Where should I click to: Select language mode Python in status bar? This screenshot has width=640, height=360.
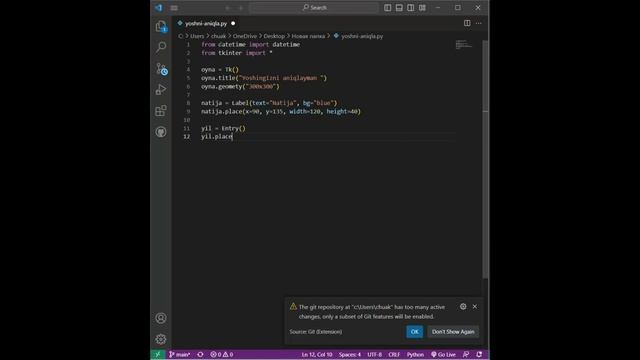pos(415,355)
